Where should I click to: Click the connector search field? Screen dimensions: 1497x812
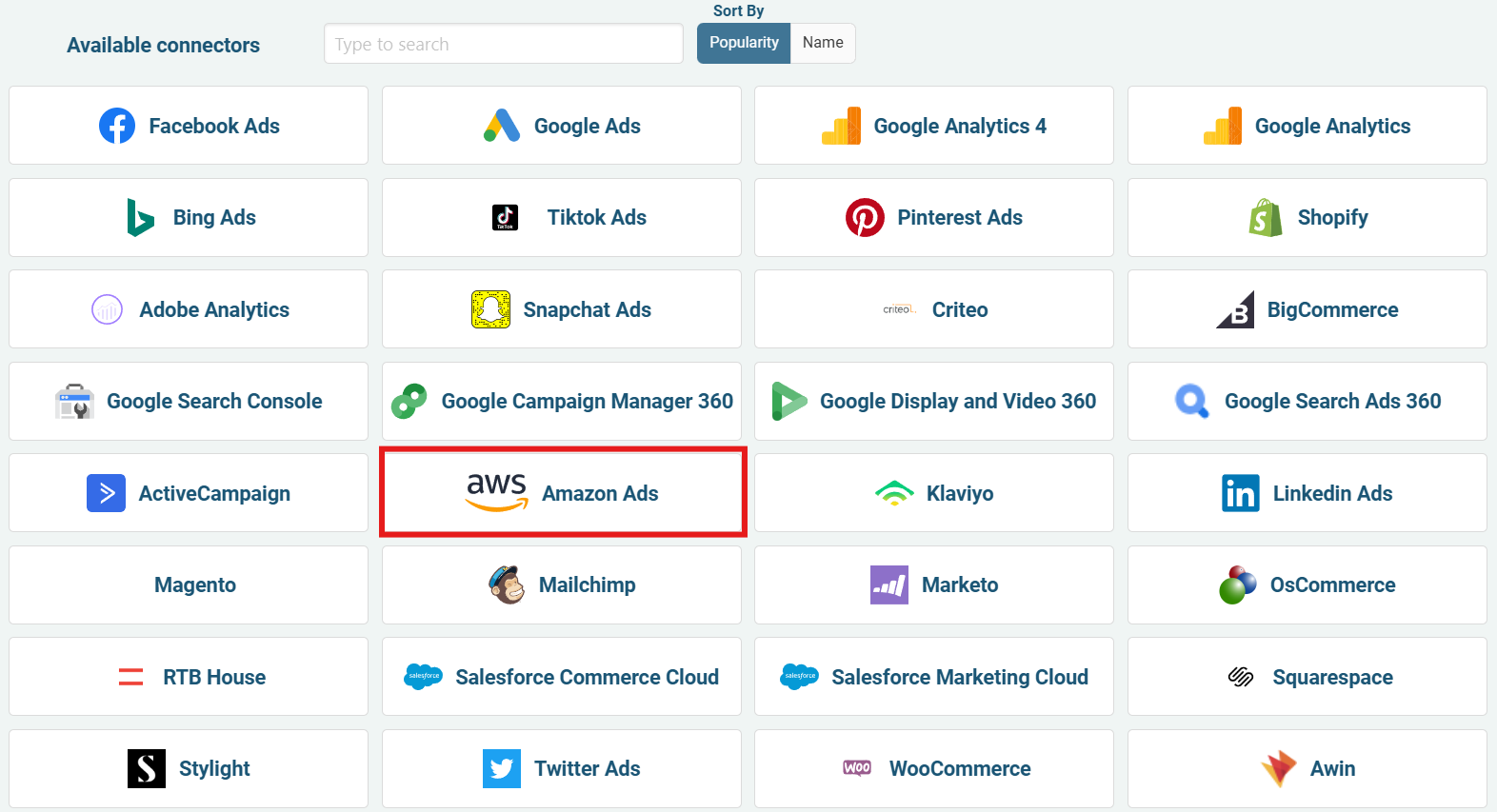tap(503, 44)
